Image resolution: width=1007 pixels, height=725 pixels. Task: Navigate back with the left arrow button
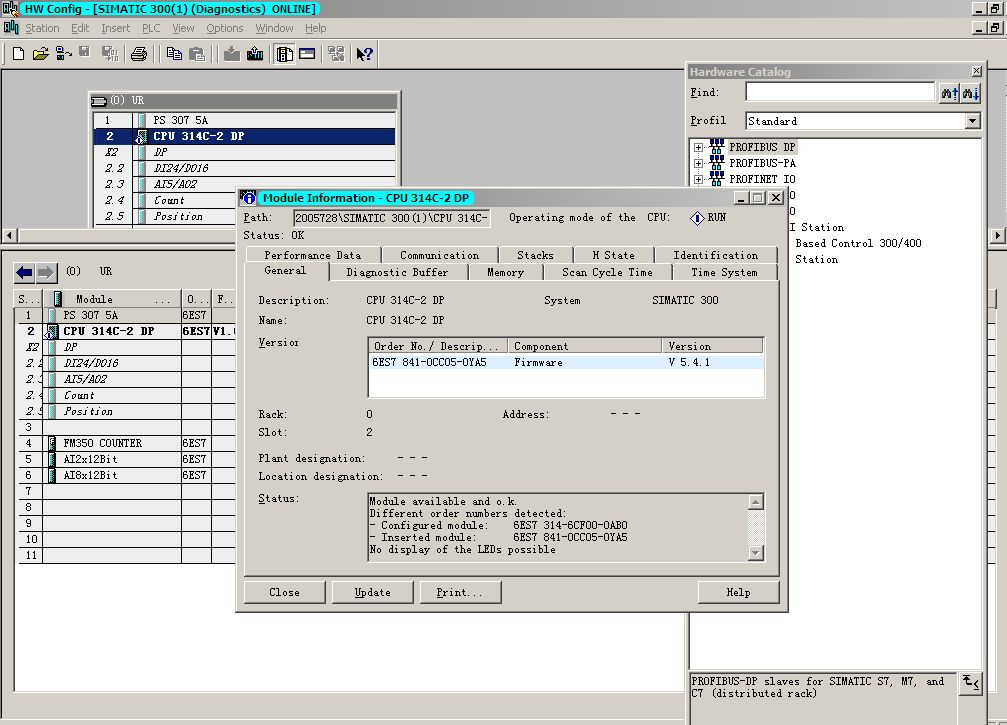pos(24,272)
